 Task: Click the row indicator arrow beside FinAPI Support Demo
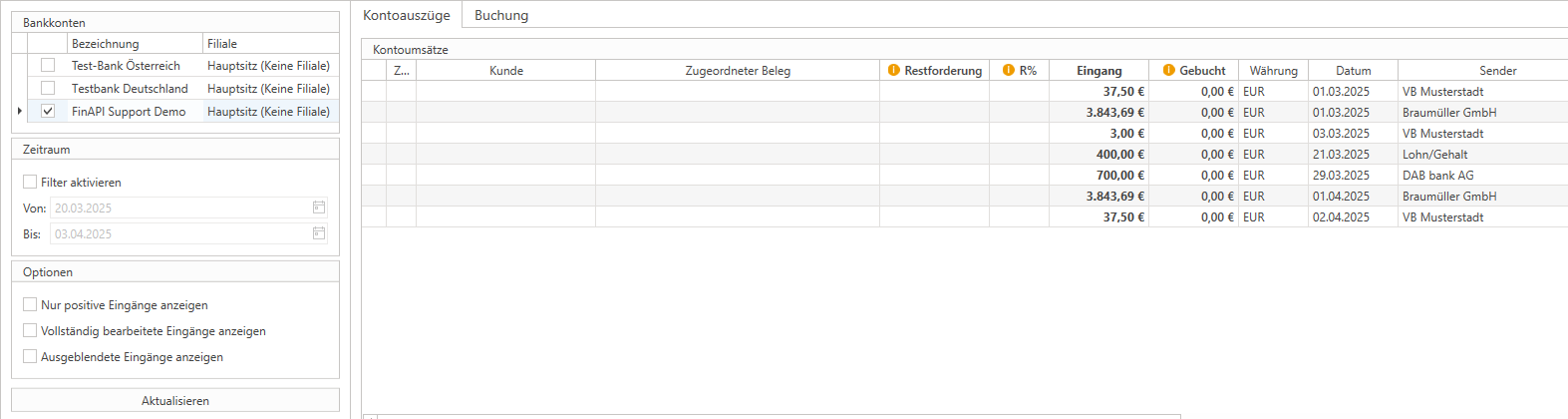click(x=20, y=111)
